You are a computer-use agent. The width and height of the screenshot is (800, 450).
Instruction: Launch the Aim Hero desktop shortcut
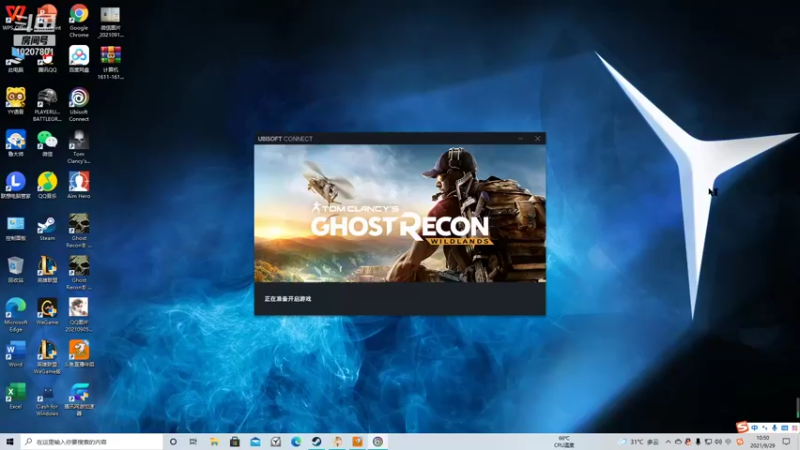coord(79,185)
